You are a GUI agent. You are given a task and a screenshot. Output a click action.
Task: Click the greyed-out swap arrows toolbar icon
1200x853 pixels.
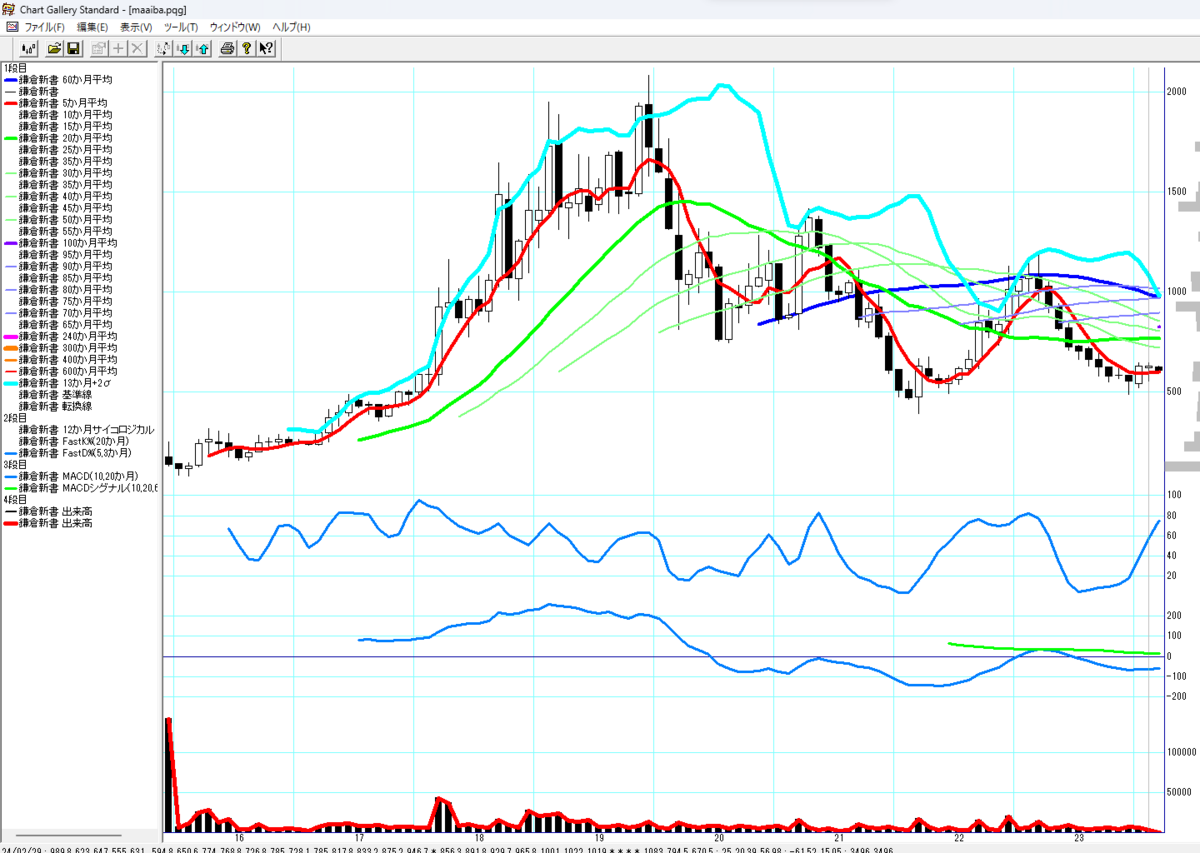click(163, 48)
